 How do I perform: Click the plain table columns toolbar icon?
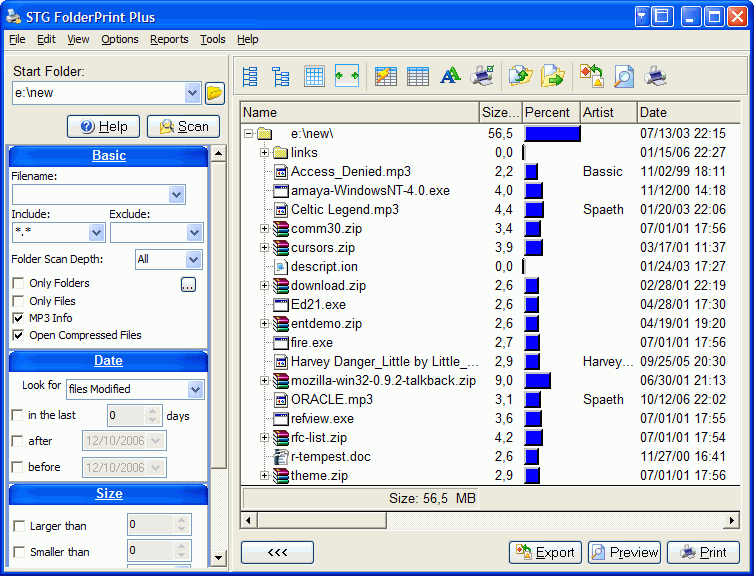pos(418,76)
